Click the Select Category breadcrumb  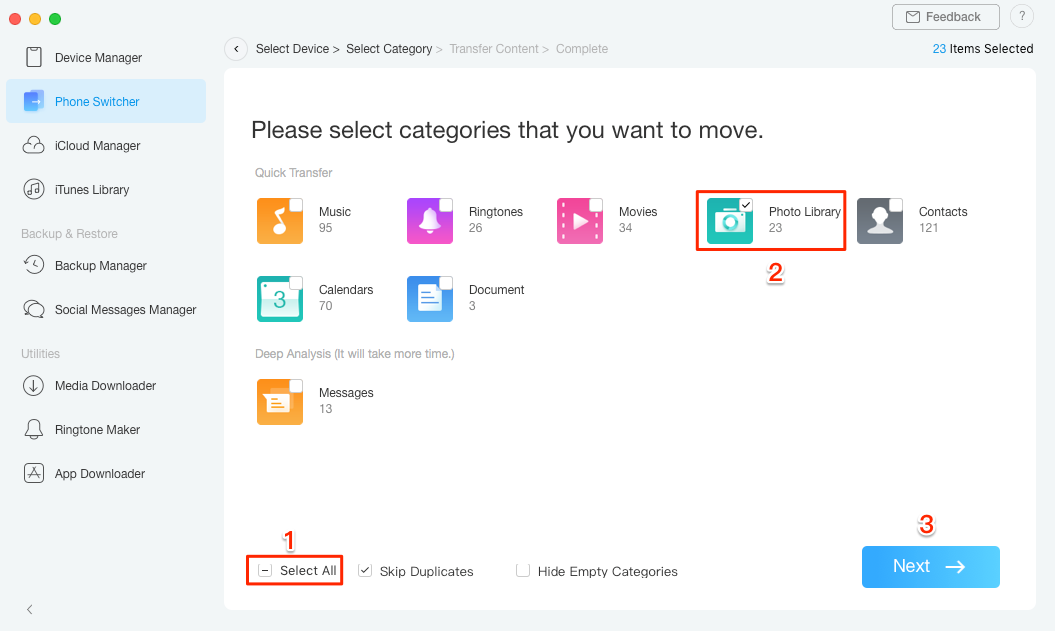tap(389, 48)
